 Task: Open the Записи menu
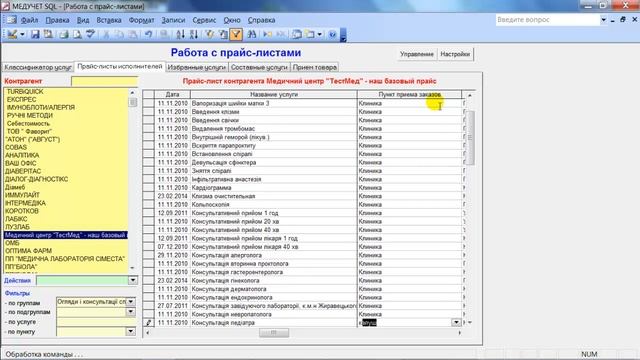pyautogui.click(x=173, y=20)
